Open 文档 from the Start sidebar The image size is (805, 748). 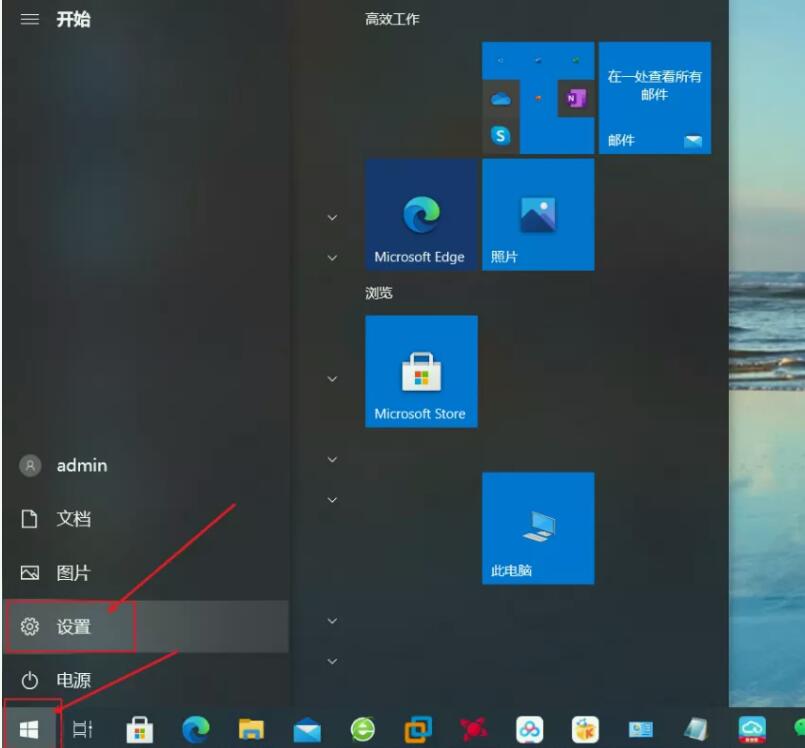(146, 519)
